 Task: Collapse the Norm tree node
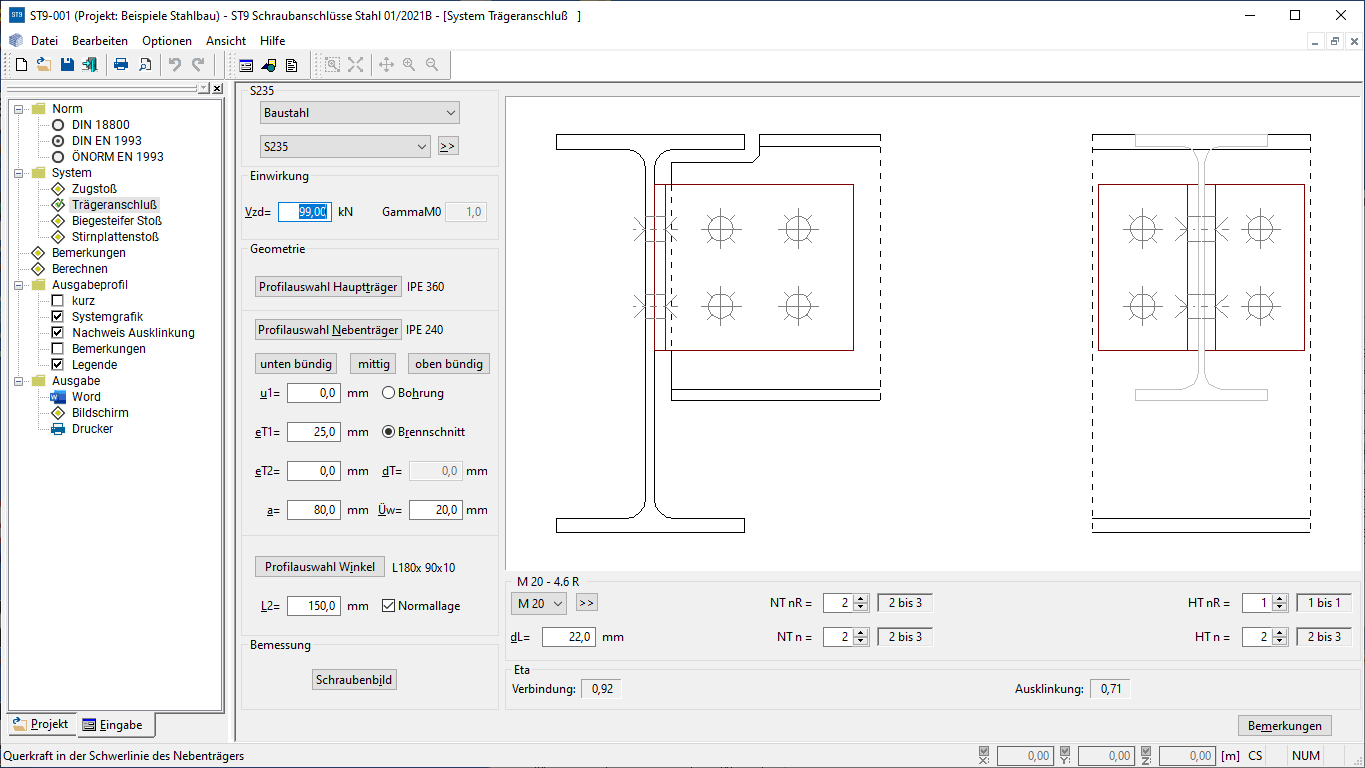18,109
